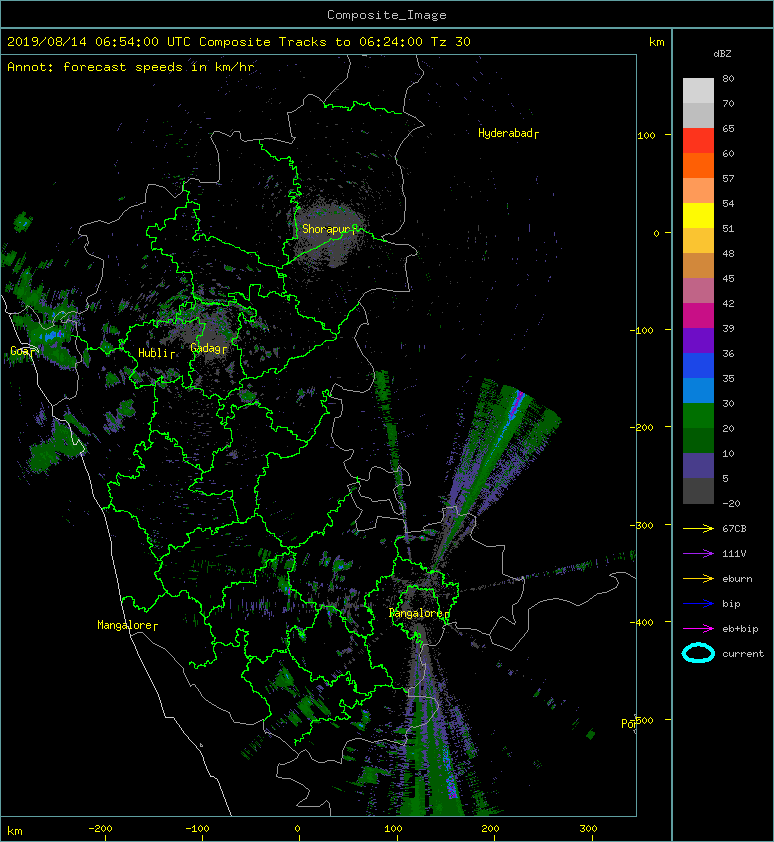
Task: Click the '-400' vertical axis tick label
Action: click(x=642, y=622)
